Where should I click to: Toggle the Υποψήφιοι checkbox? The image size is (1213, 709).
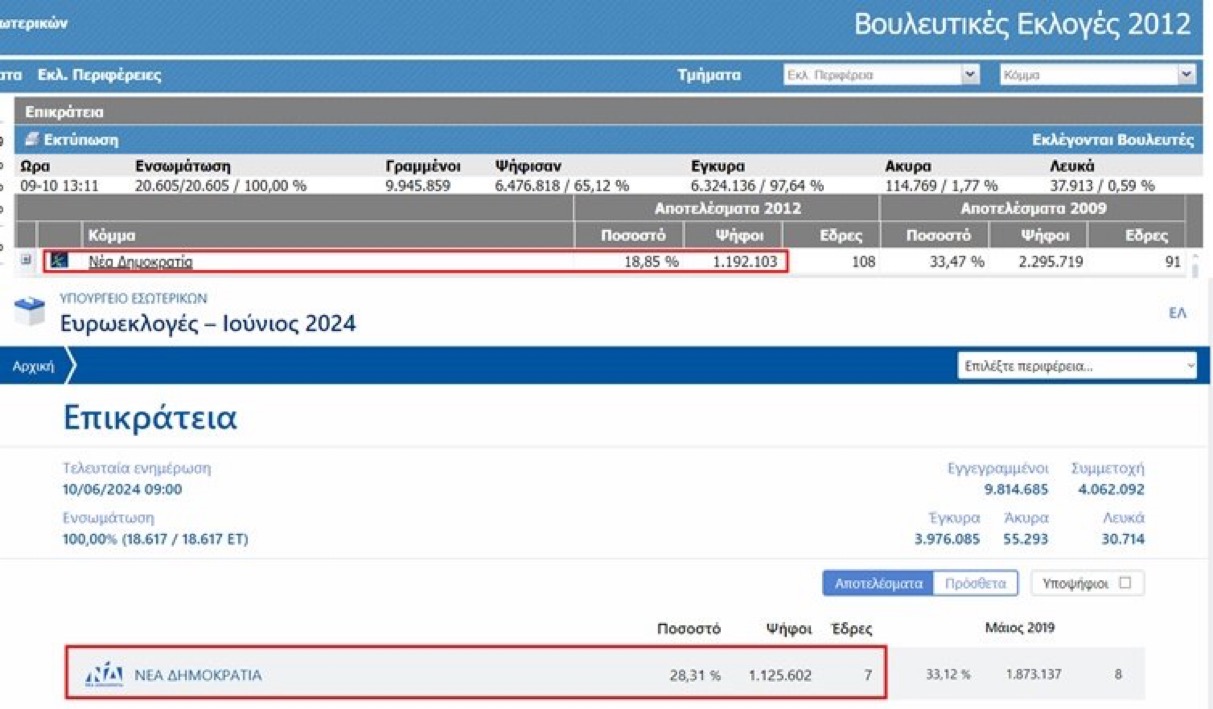(1125, 583)
